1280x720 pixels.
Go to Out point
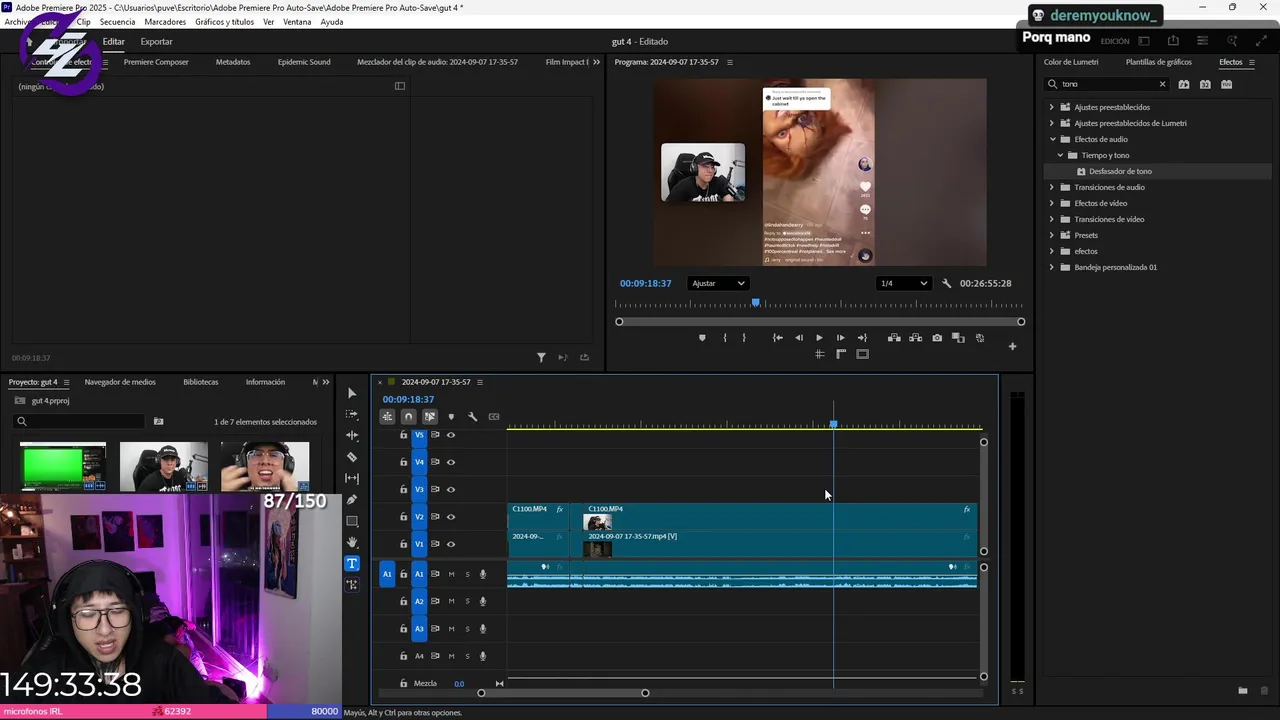click(862, 338)
